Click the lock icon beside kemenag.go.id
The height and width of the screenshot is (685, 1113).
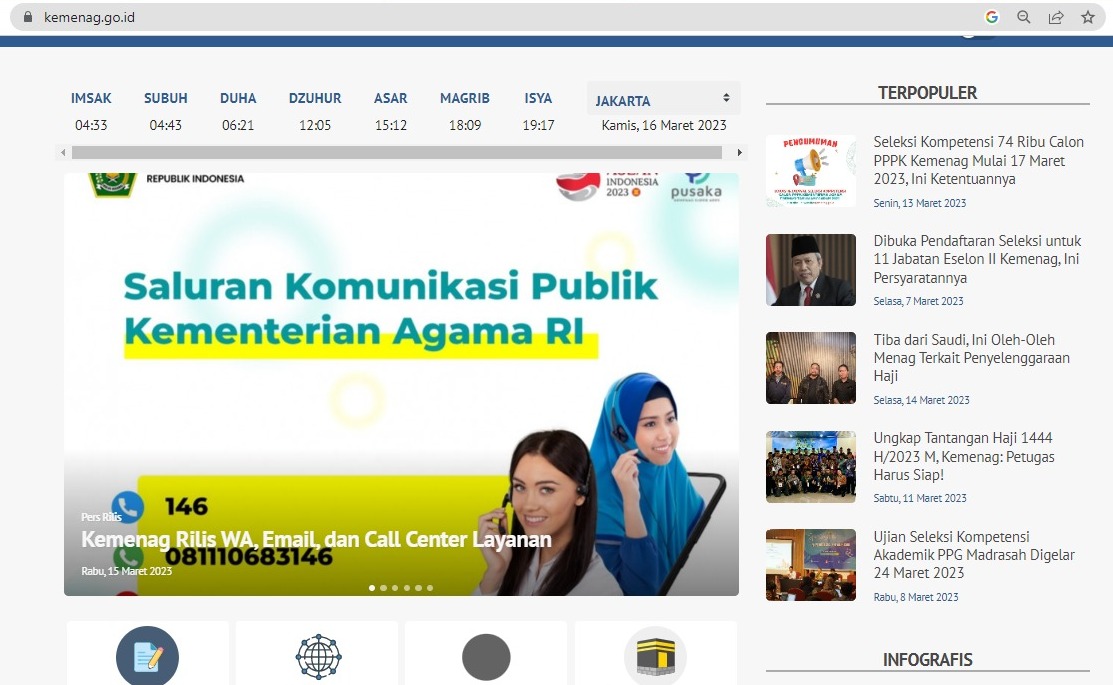click(28, 17)
